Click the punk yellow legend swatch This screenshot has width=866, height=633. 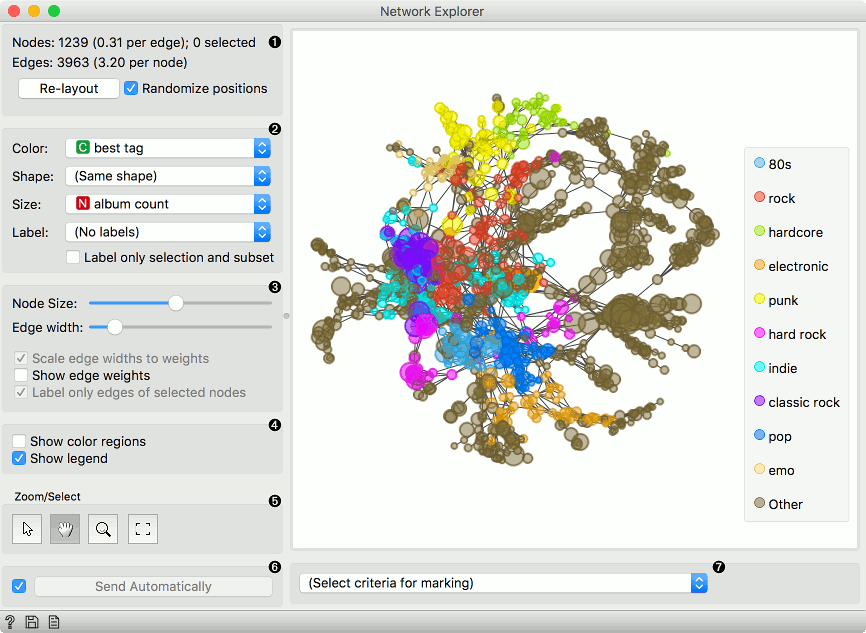(x=759, y=299)
